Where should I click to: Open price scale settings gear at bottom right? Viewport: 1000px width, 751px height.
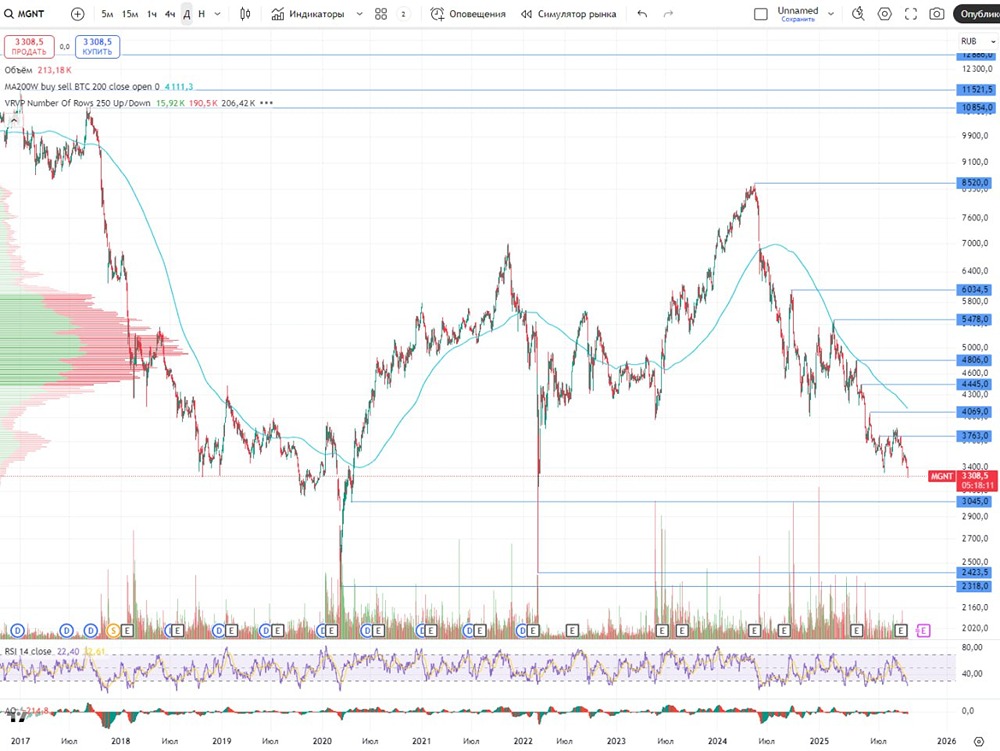pos(979,741)
